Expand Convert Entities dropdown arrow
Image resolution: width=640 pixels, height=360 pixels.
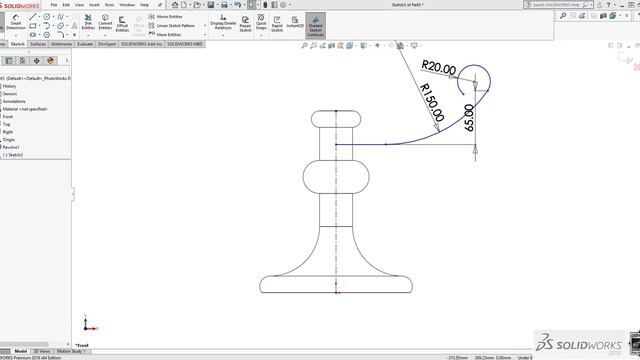[105, 35]
